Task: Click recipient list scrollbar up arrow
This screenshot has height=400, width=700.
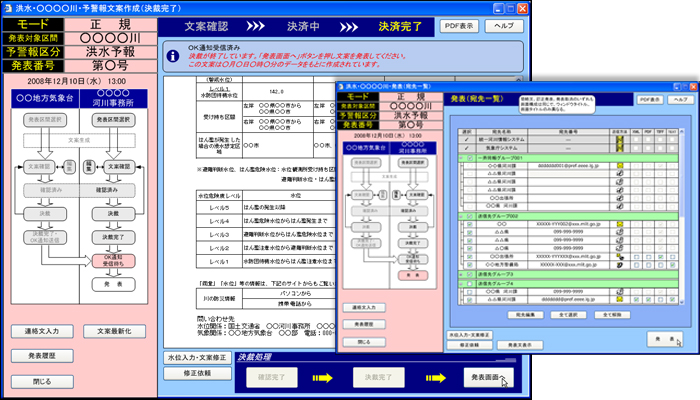Action: point(681,132)
